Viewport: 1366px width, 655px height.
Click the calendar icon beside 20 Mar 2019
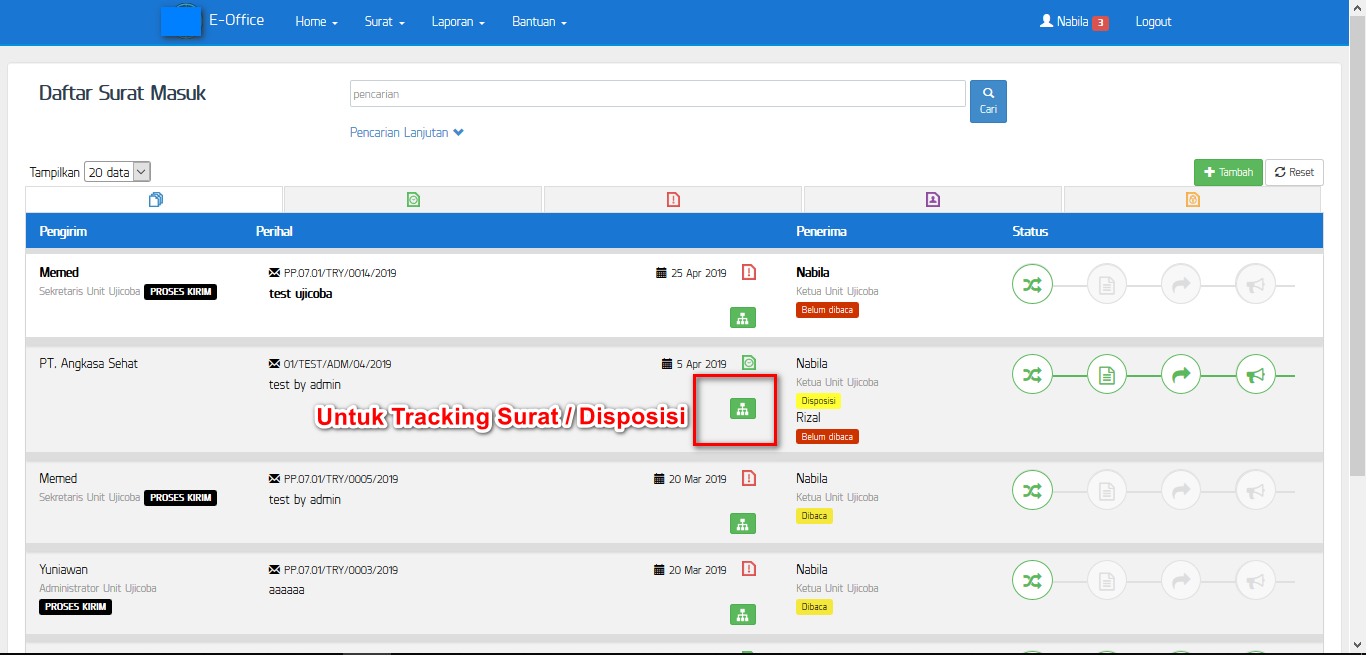[661, 479]
